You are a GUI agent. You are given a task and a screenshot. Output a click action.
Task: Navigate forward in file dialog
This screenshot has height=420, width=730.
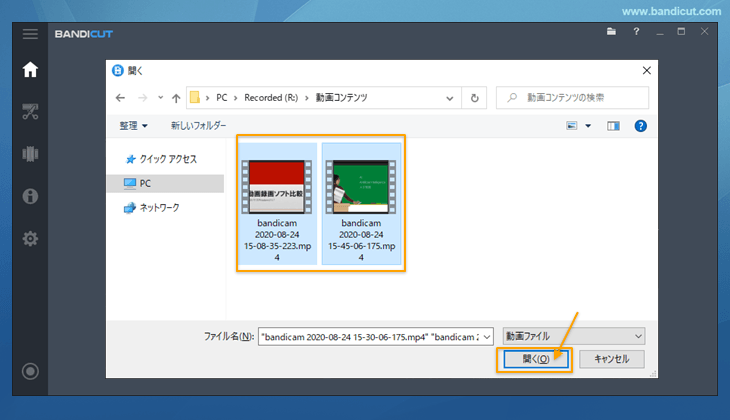click(142, 98)
